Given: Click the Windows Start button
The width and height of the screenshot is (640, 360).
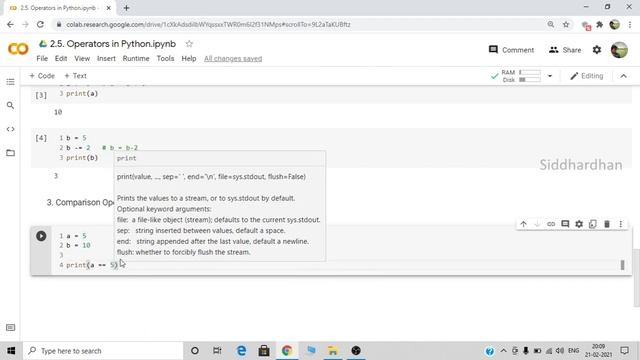Looking at the screenshot, I should [x=11, y=351].
